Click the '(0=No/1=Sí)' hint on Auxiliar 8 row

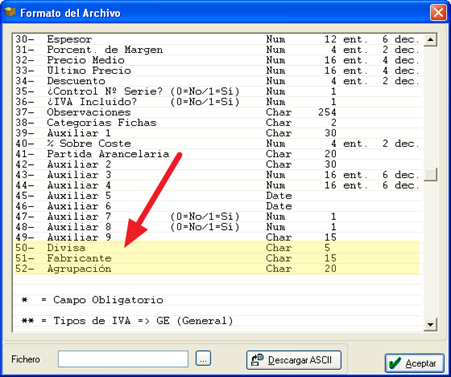tap(205, 227)
